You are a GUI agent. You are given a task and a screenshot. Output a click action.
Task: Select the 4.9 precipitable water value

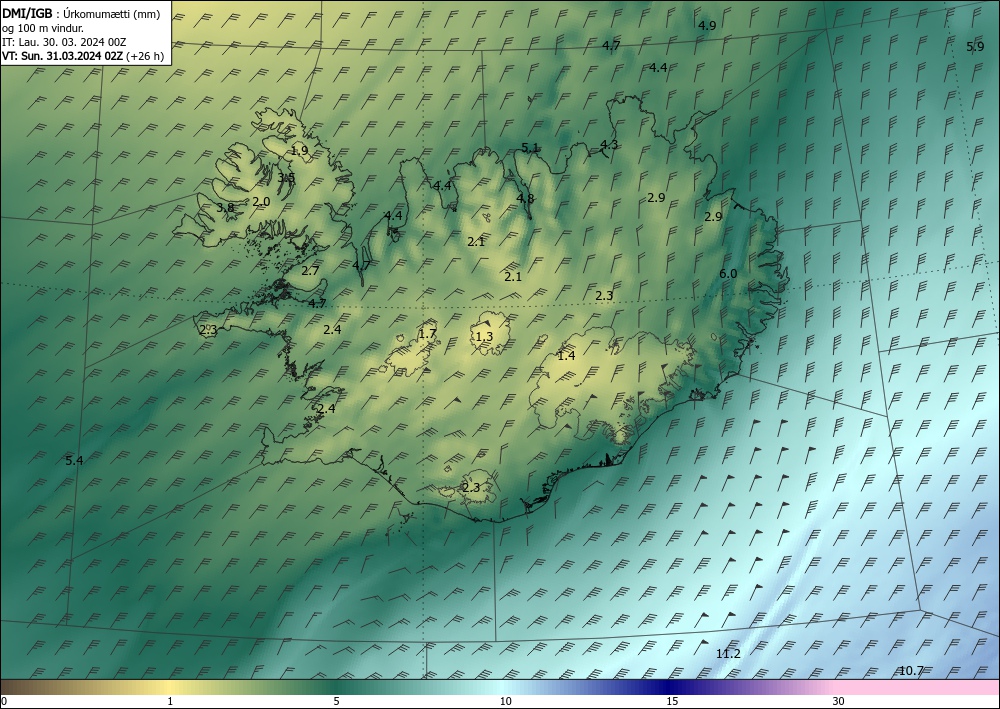coord(707,26)
